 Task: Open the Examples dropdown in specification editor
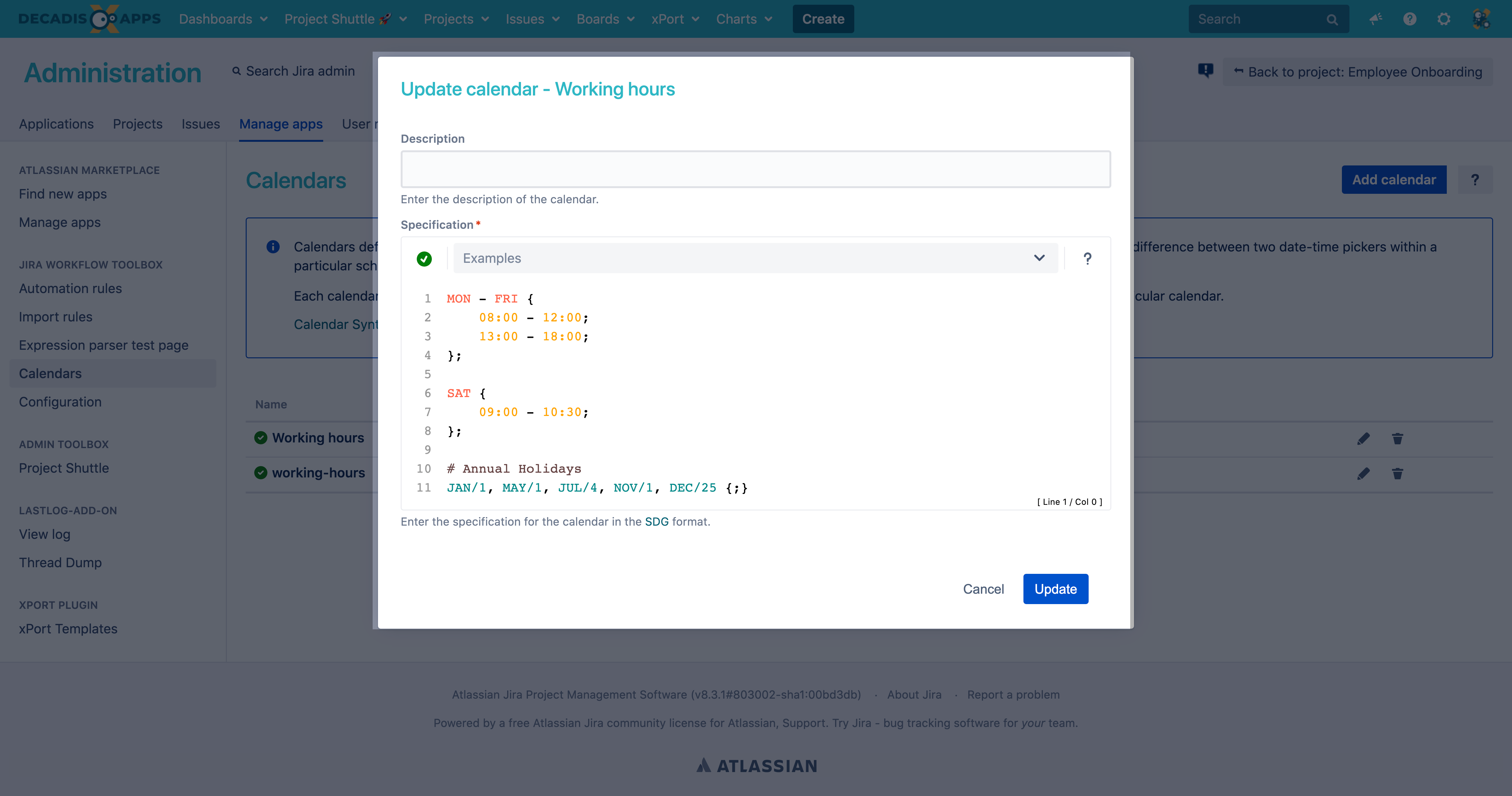[755, 258]
